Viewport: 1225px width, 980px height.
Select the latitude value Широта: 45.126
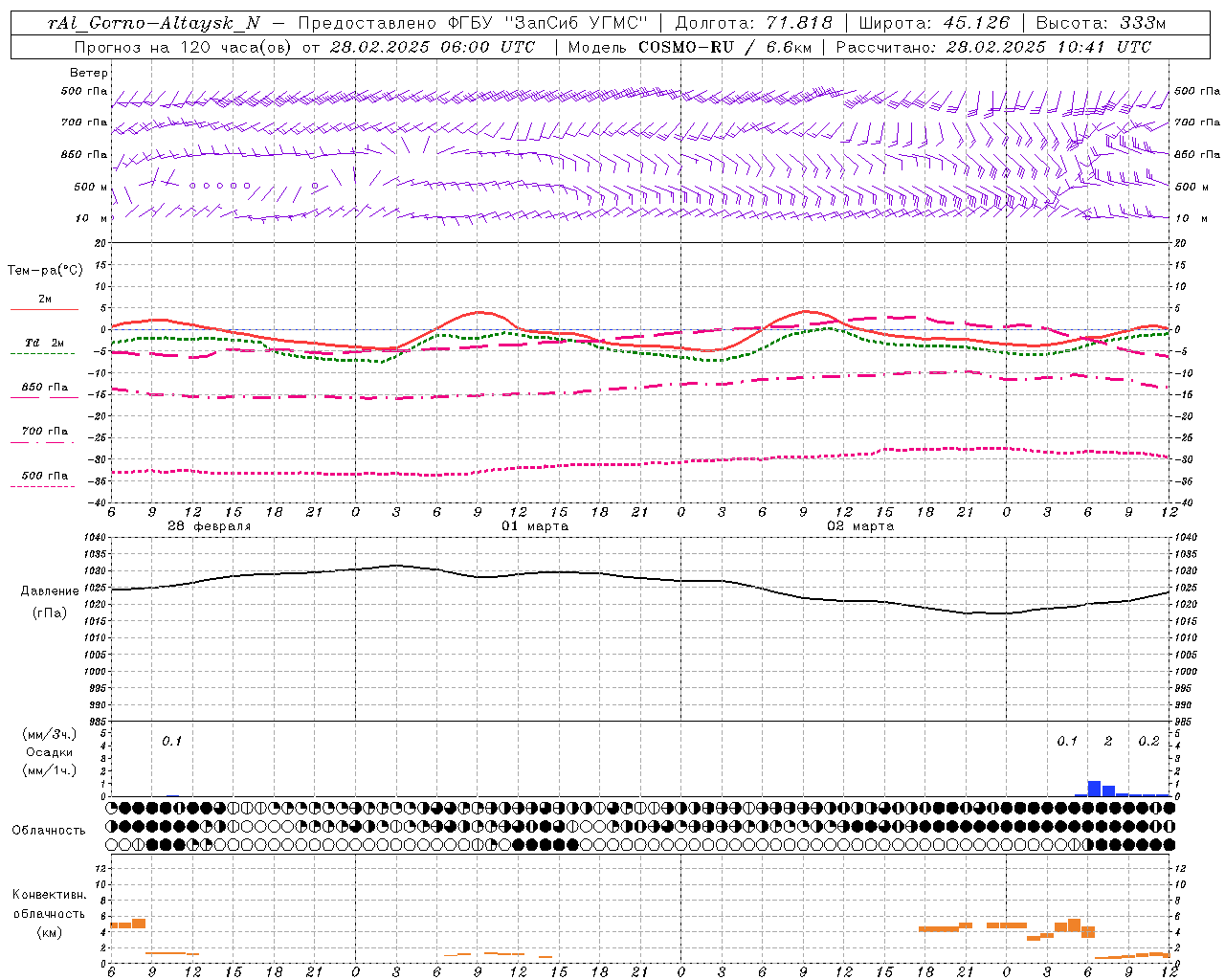934,23
